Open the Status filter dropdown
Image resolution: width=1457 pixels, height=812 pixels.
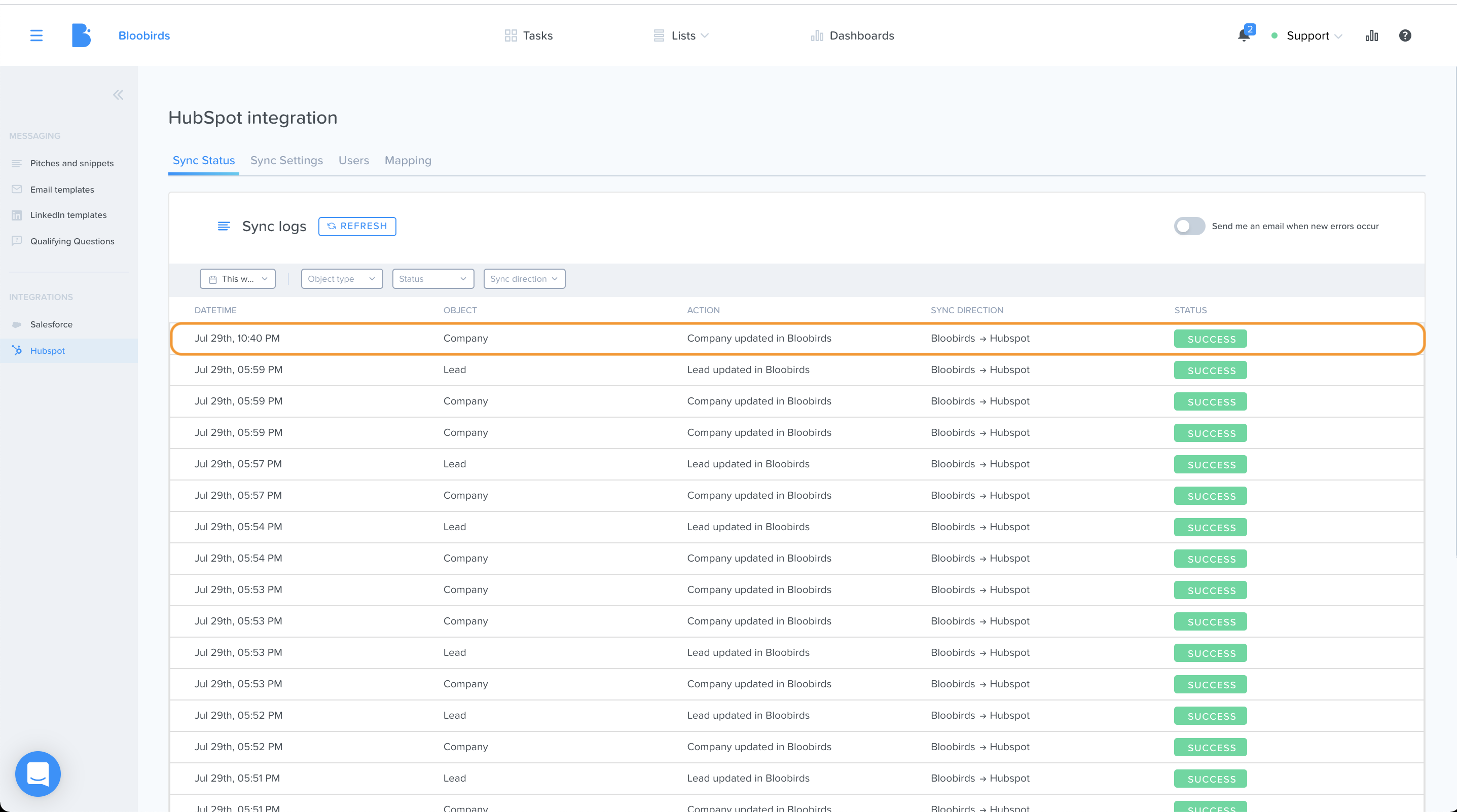coord(433,279)
